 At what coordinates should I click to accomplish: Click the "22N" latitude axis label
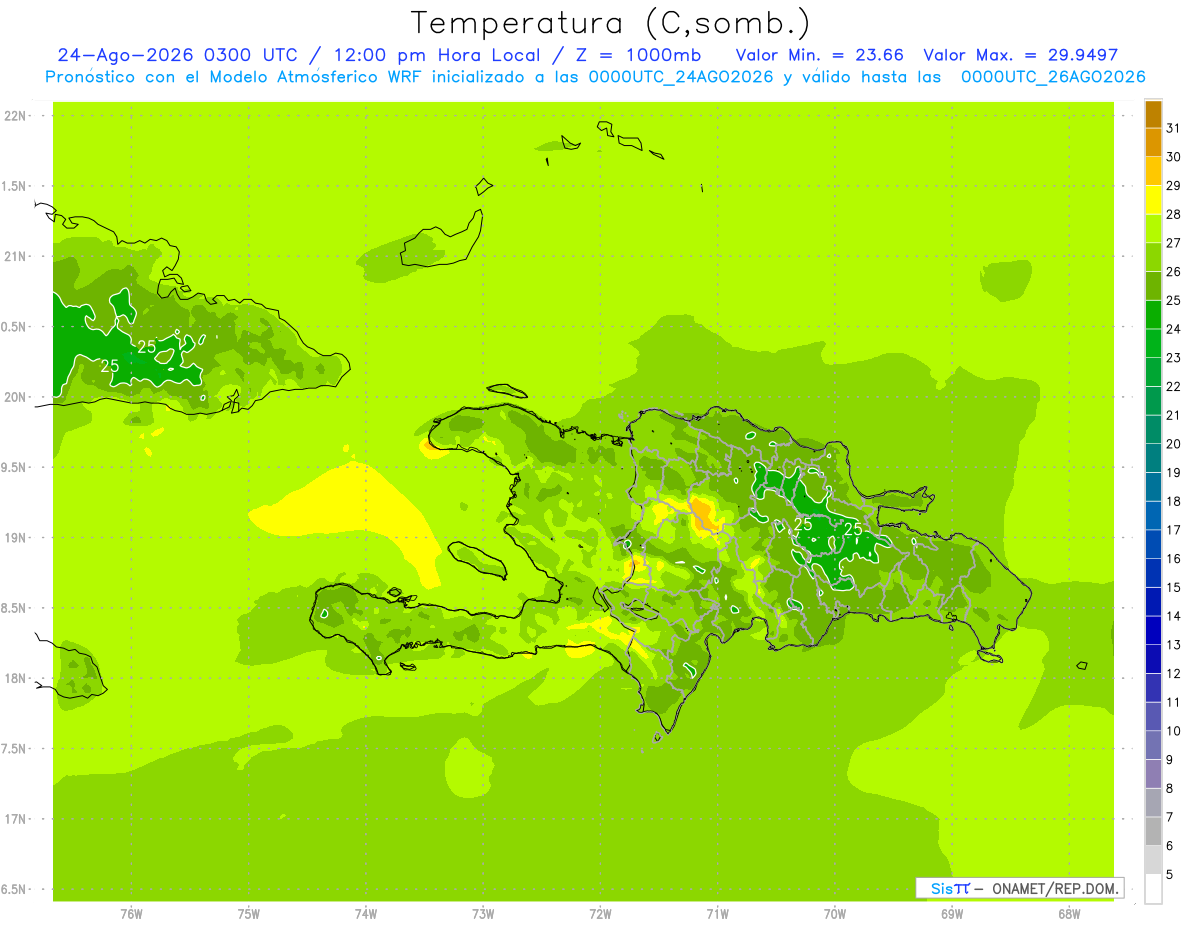(x=17, y=116)
